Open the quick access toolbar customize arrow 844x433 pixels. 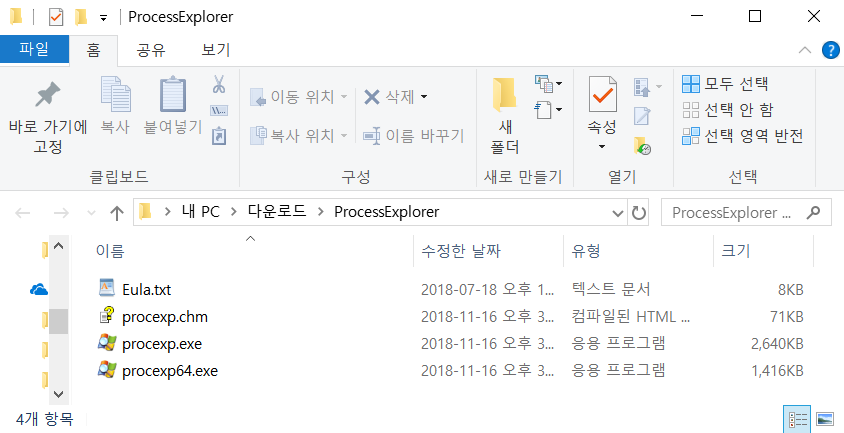pyautogui.click(x=103, y=18)
